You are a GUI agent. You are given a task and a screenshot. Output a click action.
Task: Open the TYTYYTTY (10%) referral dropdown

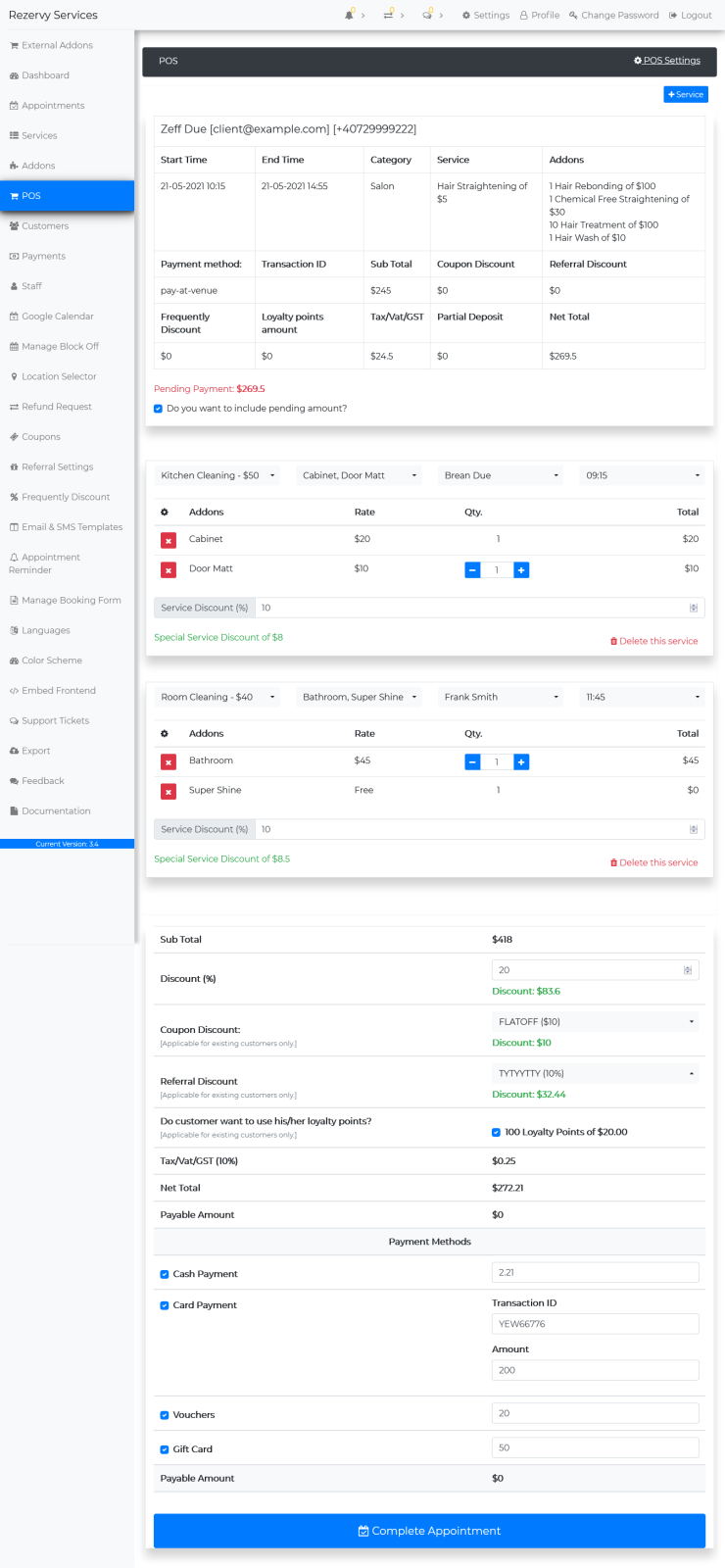pos(596,1073)
